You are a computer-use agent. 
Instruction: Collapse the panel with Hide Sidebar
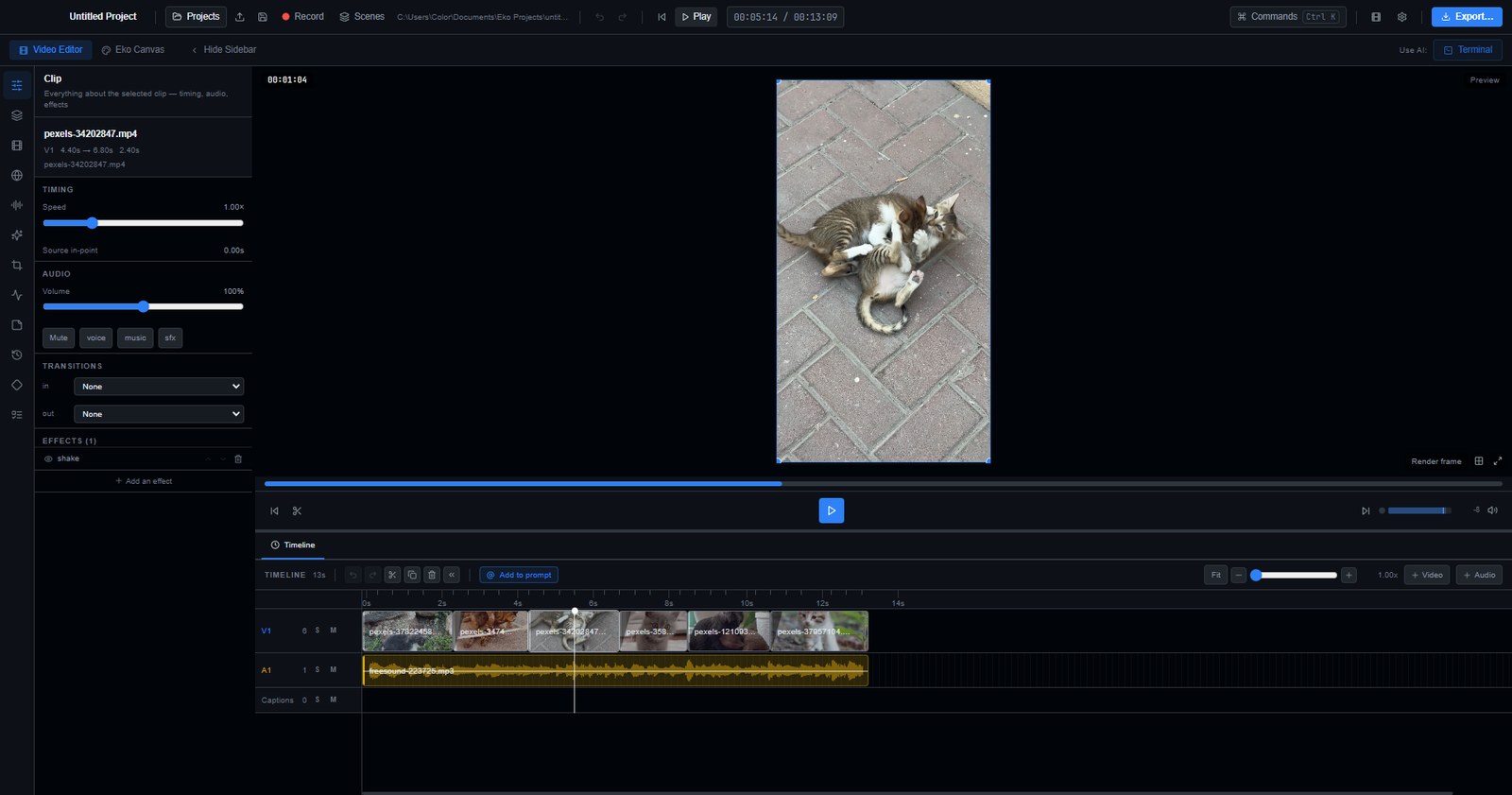tap(224, 50)
